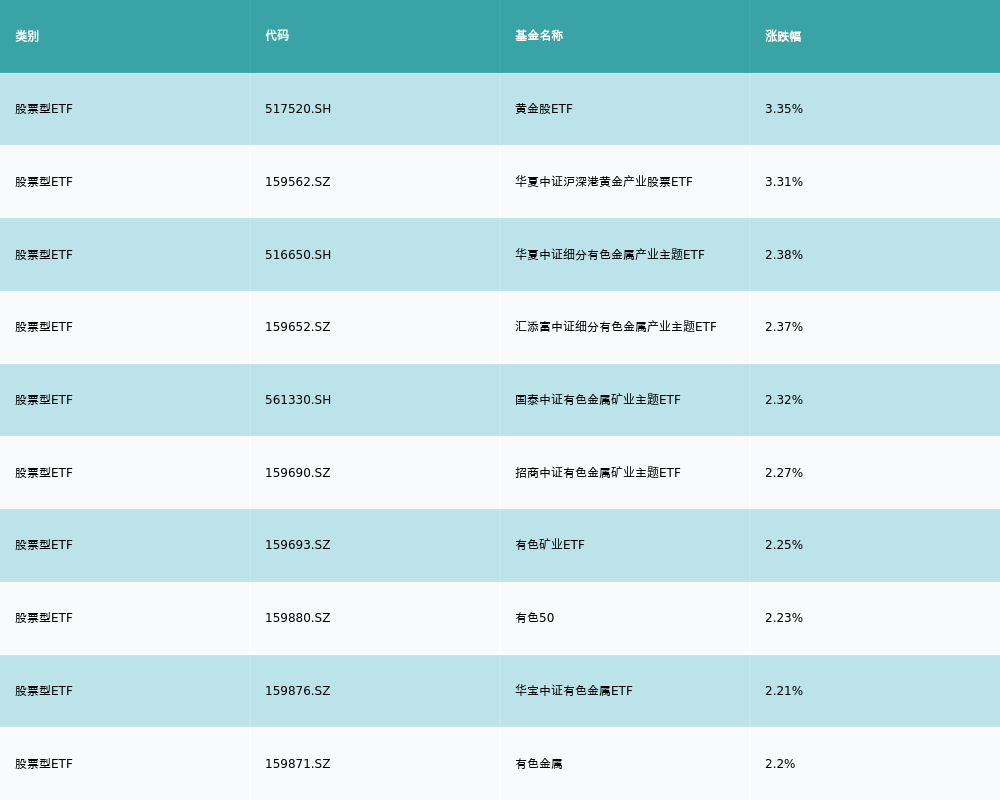
Task: Click the 2.2% change value
Action: 780,764
